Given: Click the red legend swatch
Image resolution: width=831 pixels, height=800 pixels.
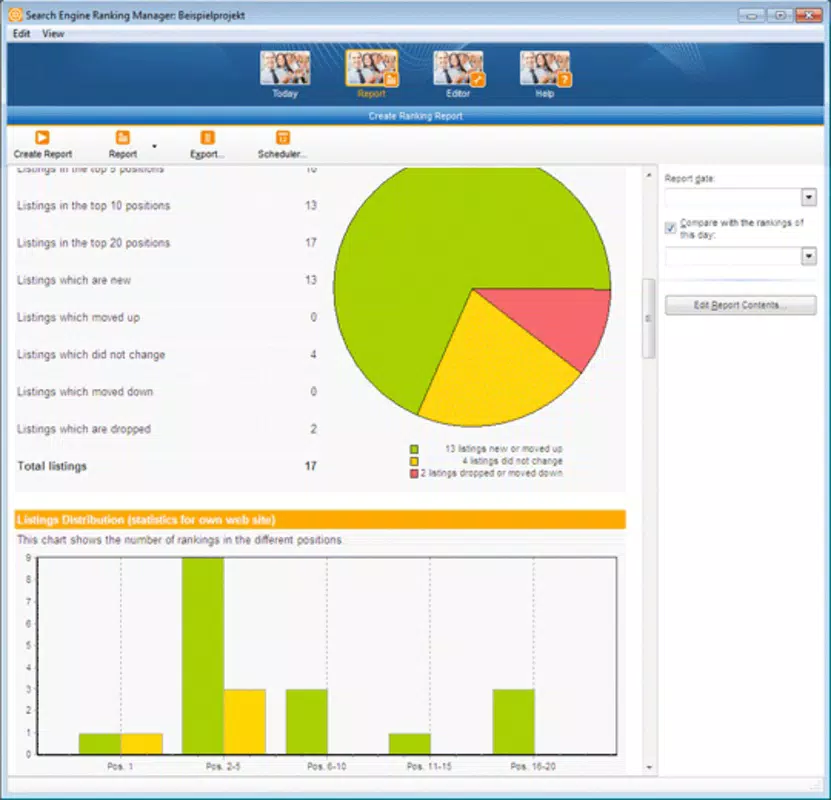Looking at the screenshot, I should pos(414,474).
